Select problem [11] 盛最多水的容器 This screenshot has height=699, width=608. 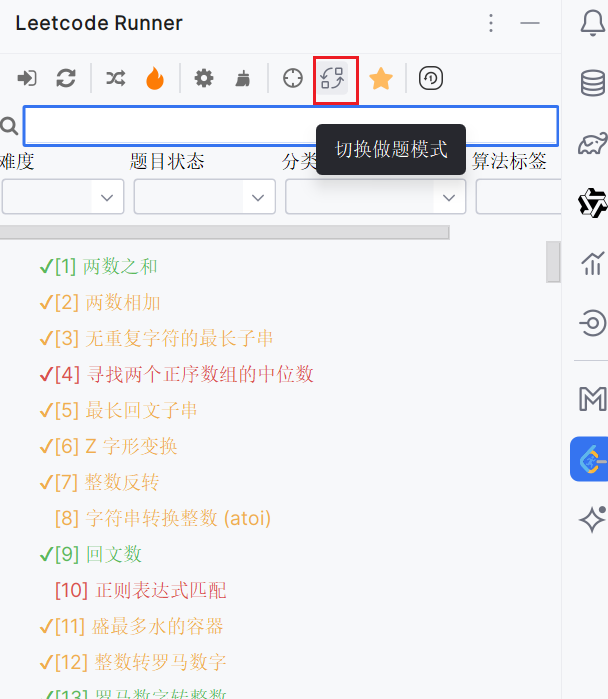[x=131, y=627]
